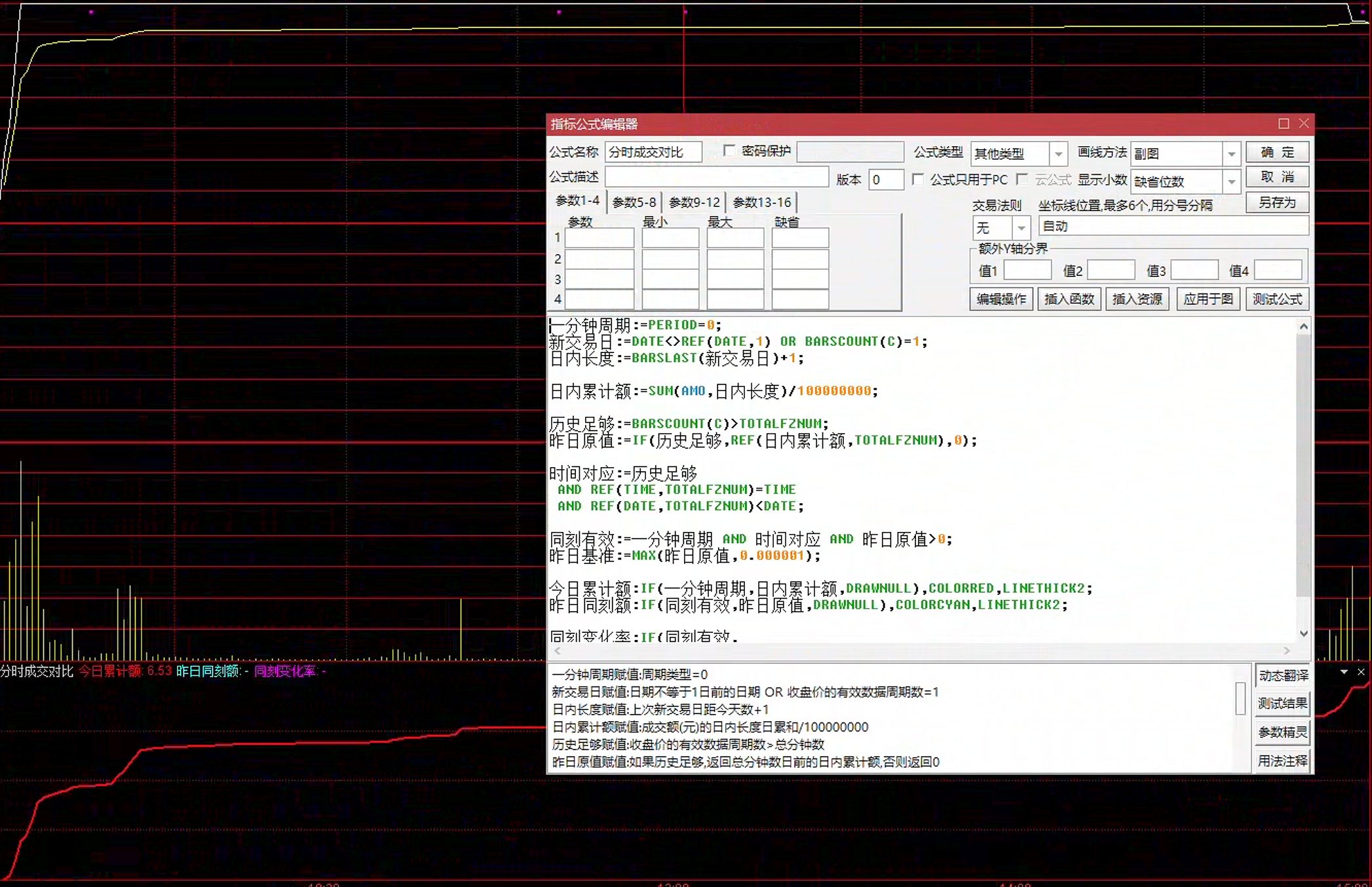Maximize the 指标公式编辑器 dialog
Screen dimensions: 1372x887
point(1284,124)
